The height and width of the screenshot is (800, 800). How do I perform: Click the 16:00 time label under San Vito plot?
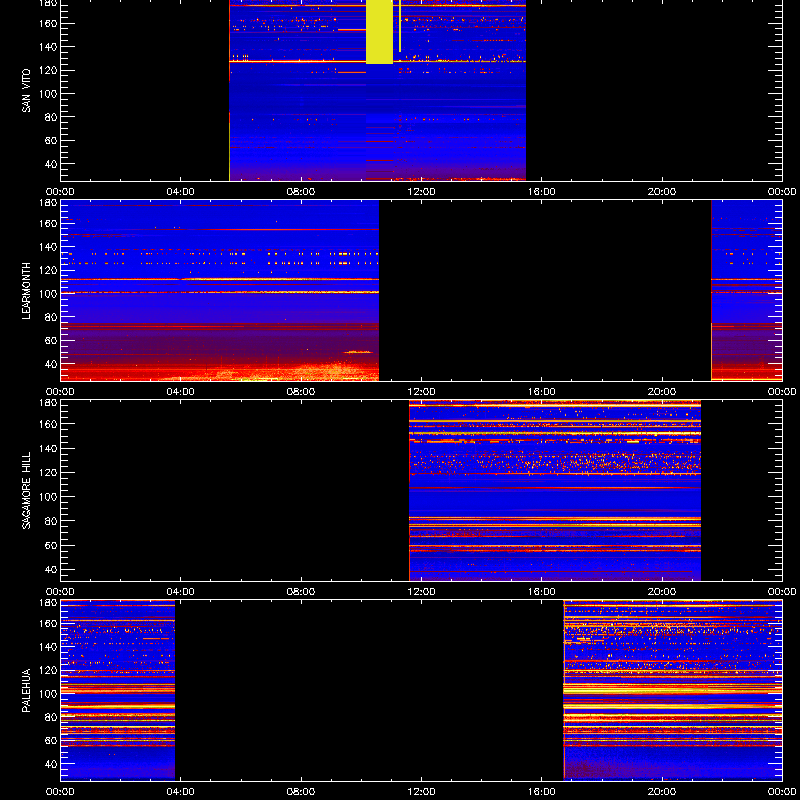pos(542,192)
